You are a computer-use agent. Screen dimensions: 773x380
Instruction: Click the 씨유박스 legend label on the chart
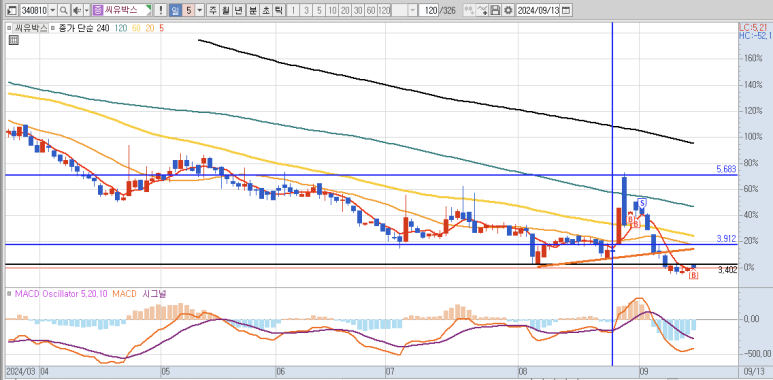tap(31, 28)
